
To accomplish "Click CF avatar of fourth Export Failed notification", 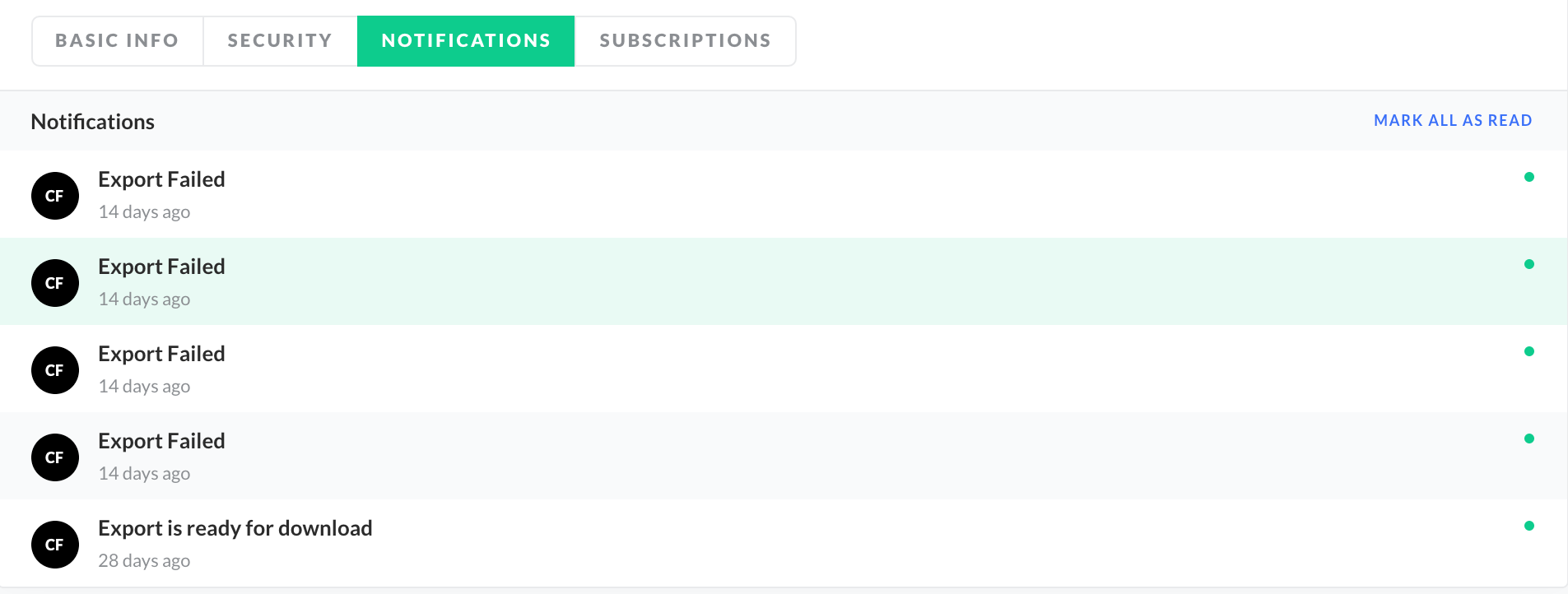I will [x=55, y=457].
